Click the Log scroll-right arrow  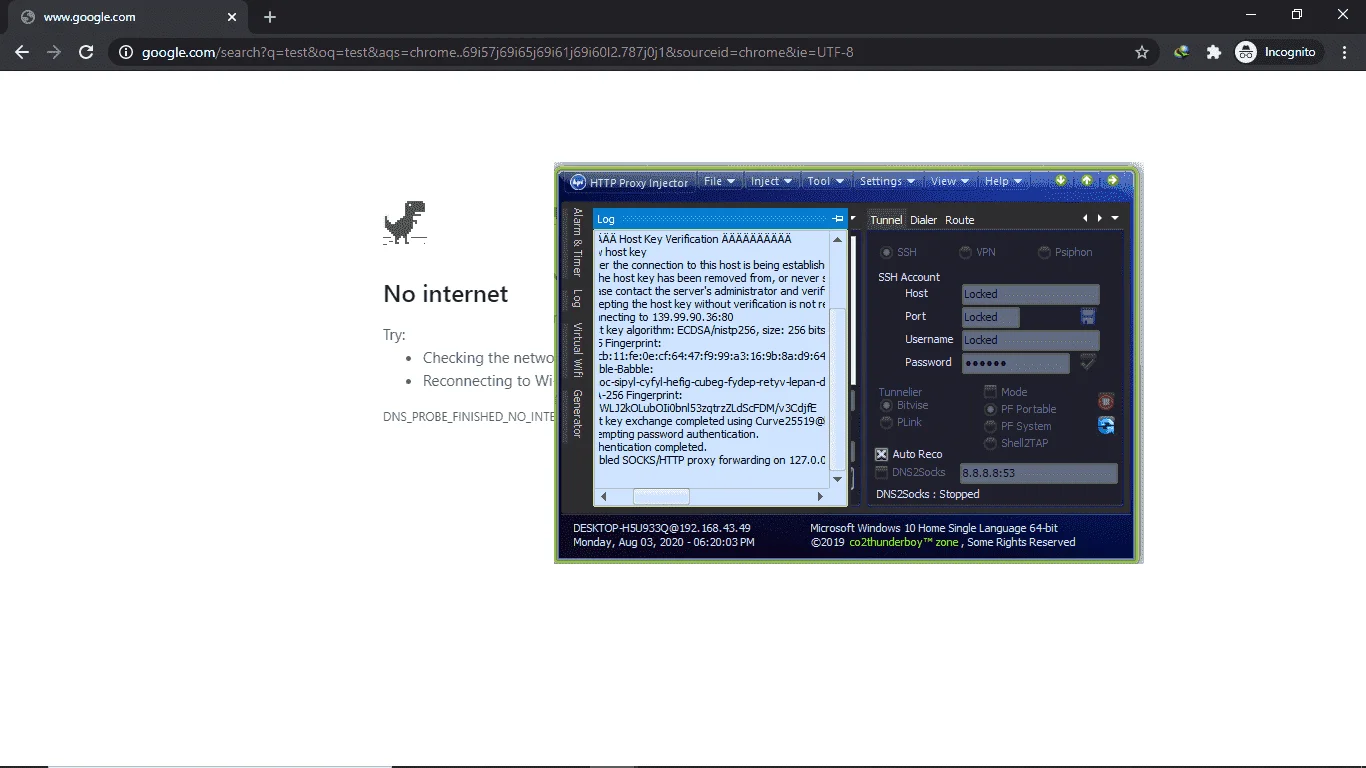[x=821, y=496]
